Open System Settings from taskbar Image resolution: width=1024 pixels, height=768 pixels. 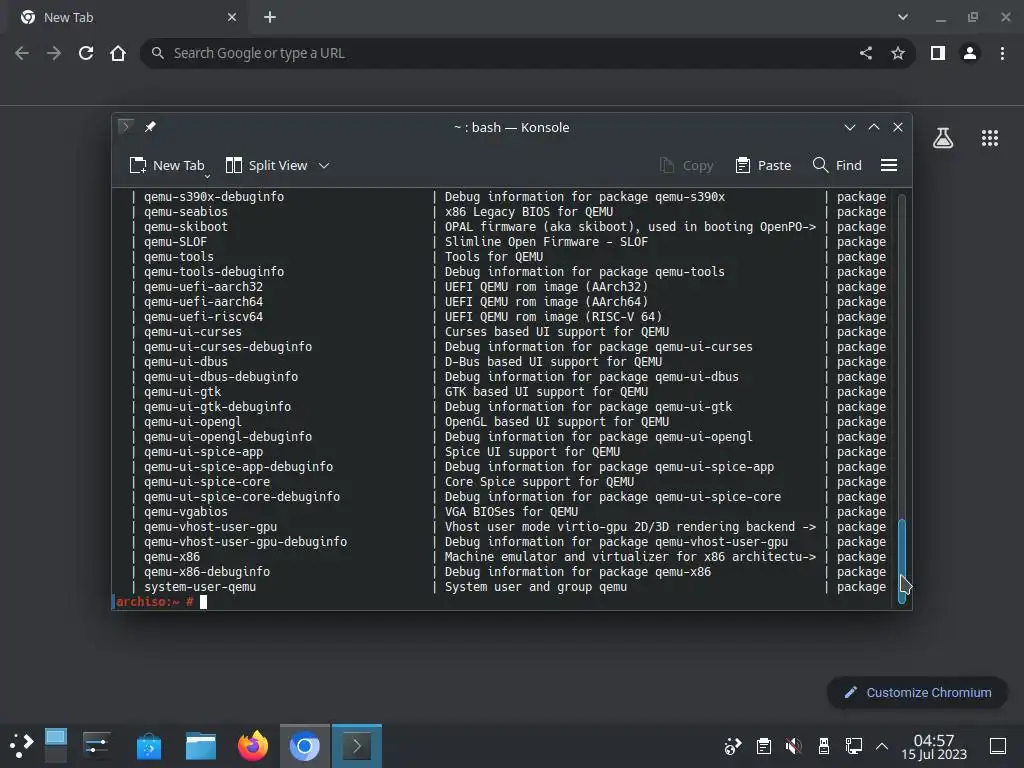coord(97,746)
